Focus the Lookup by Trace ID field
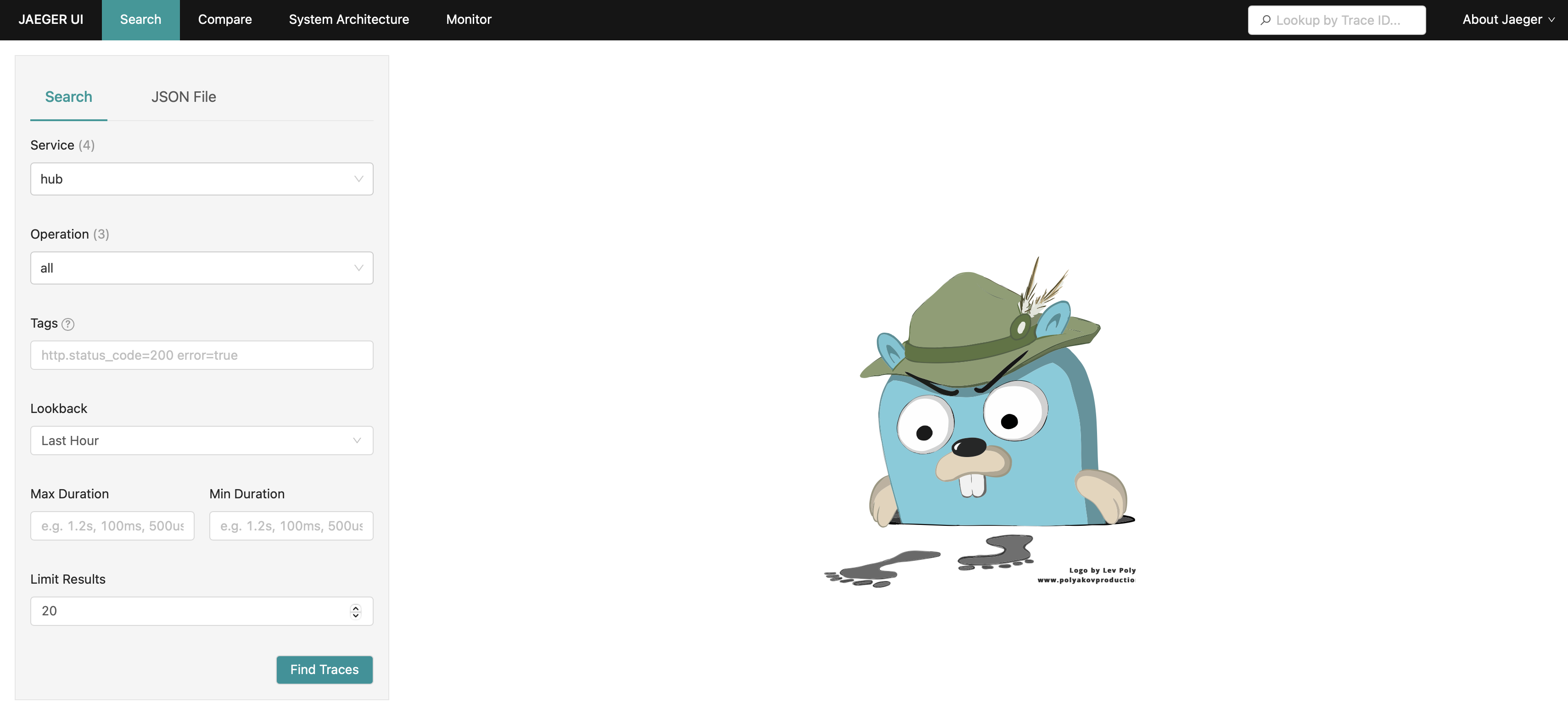Screen dimensions: 1568x725 pyautogui.click(x=1337, y=20)
